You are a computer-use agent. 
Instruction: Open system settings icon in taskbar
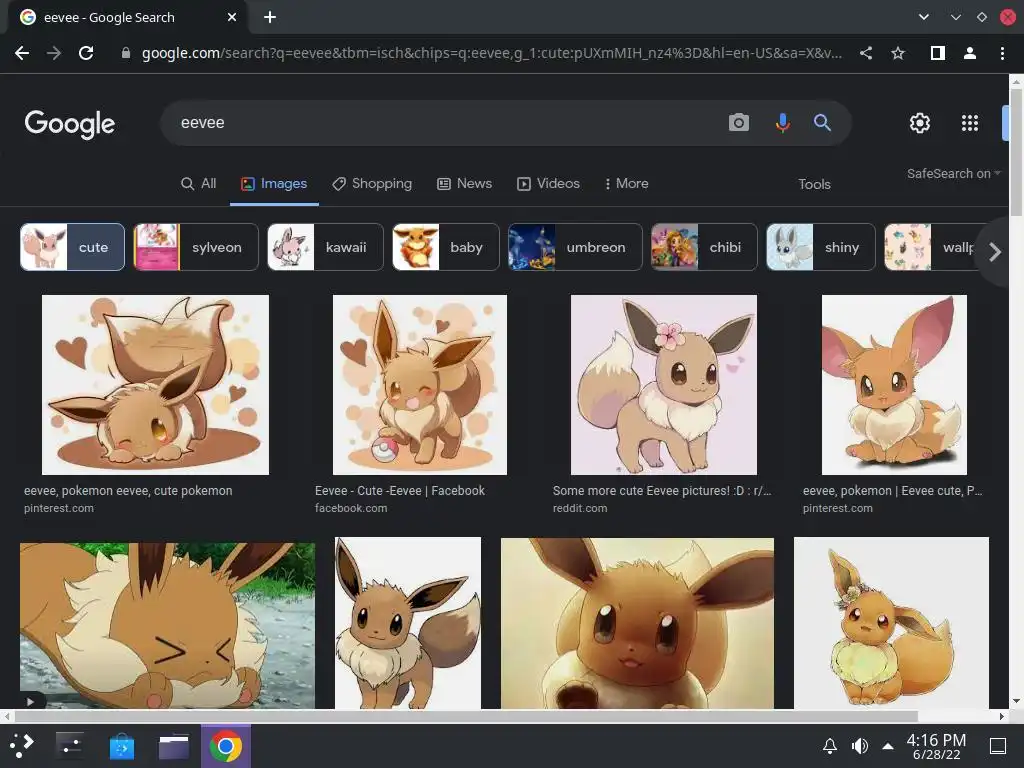tap(69, 746)
